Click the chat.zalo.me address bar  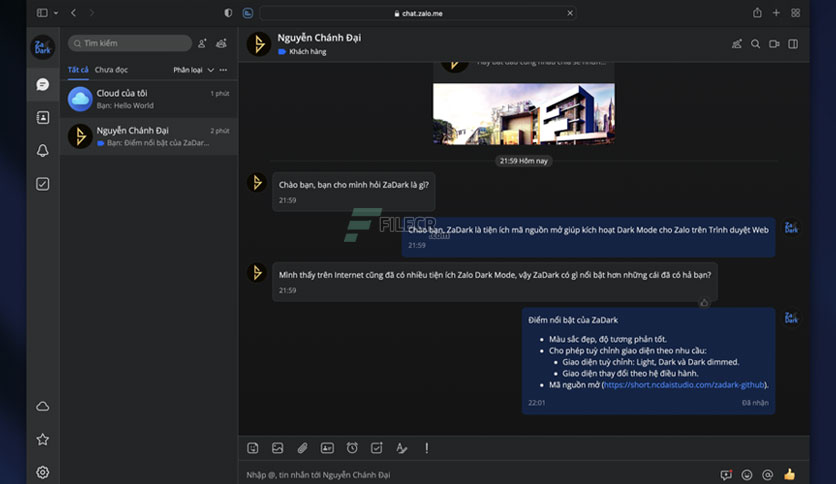click(x=418, y=13)
